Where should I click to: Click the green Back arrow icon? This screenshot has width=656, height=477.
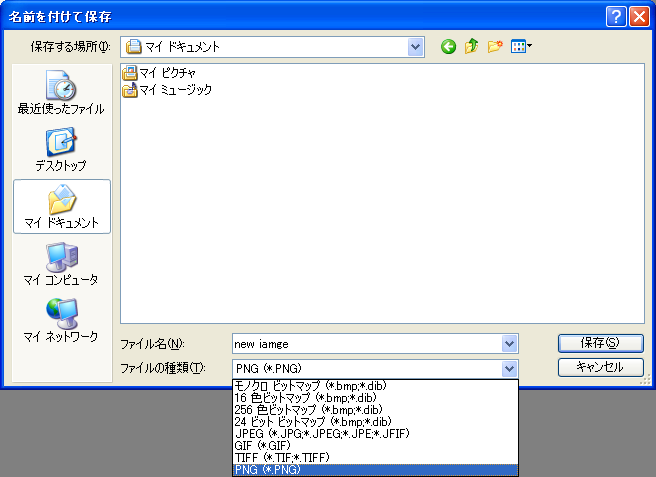(x=448, y=46)
